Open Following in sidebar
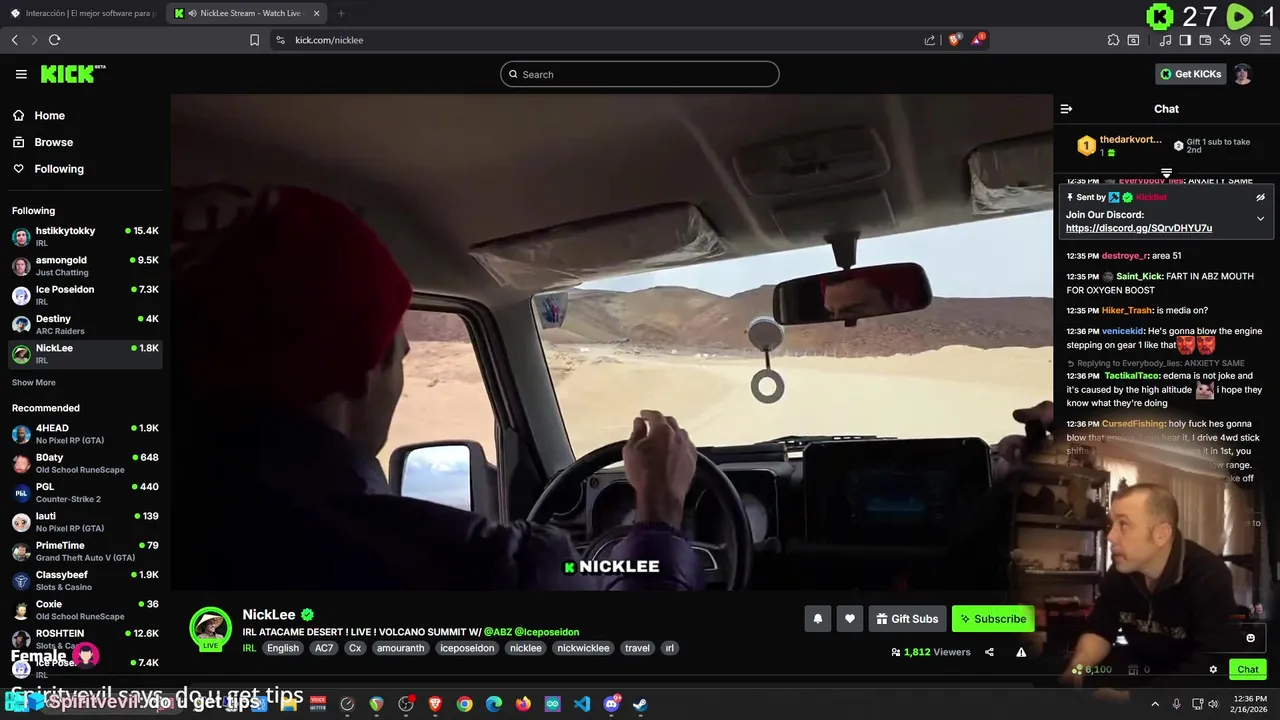1280x720 pixels. (85, 169)
